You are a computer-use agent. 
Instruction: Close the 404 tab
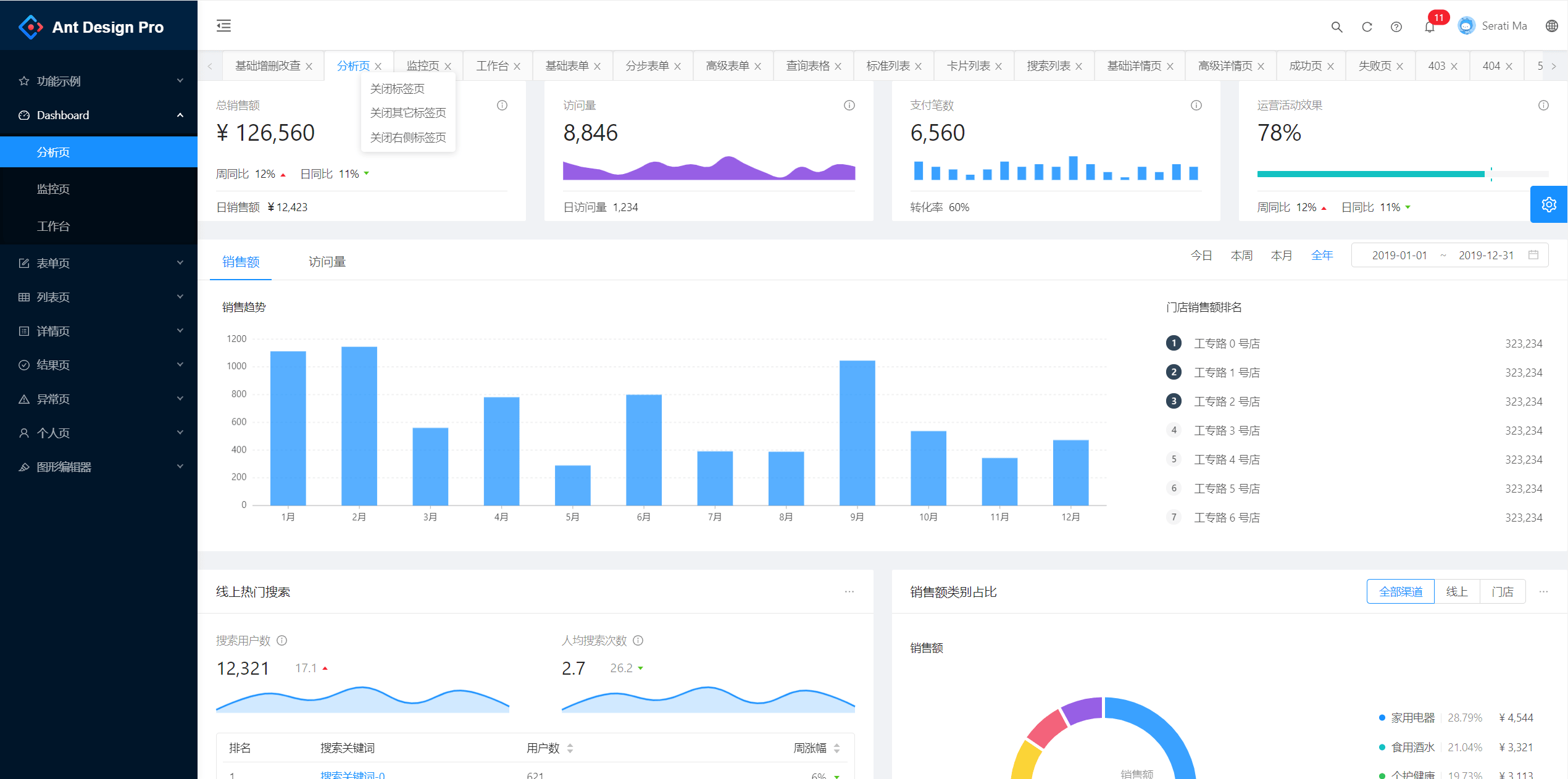(1509, 66)
